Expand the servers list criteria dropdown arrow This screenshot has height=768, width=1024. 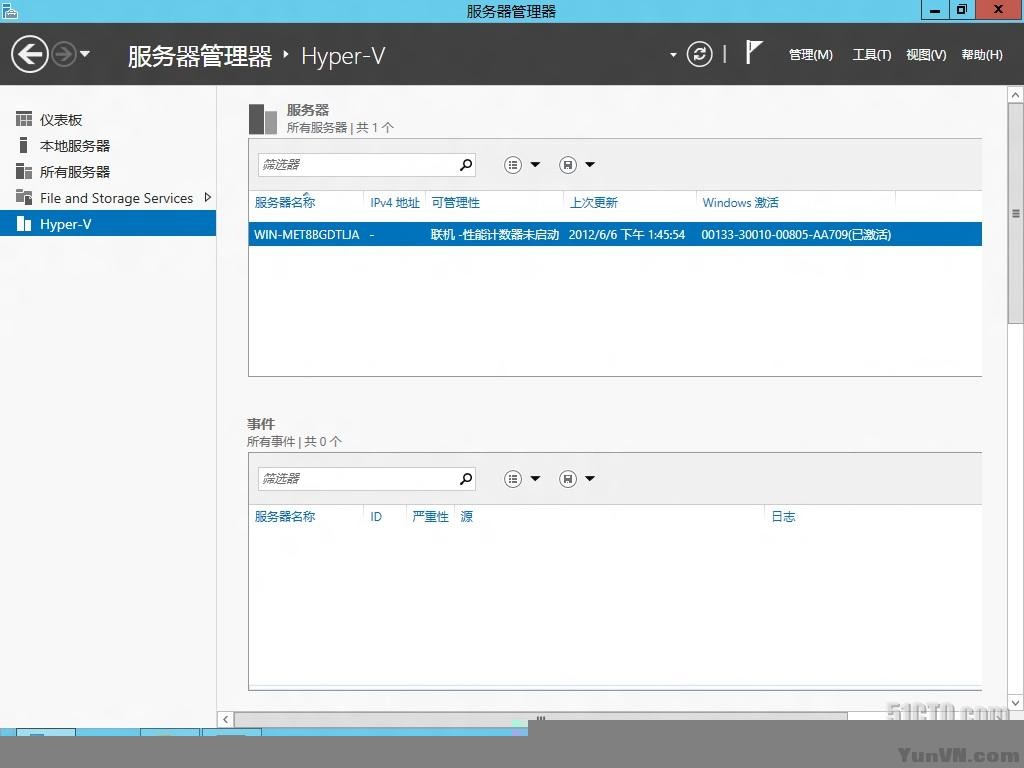click(536, 165)
